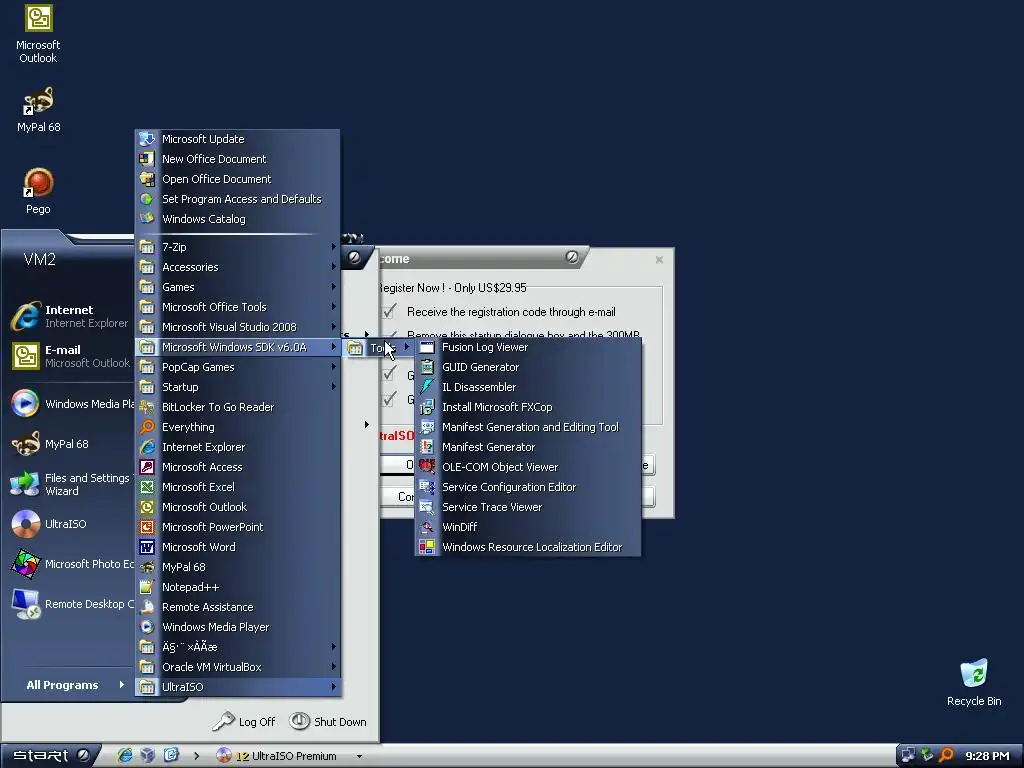Image resolution: width=1024 pixels, height=768 pixels.
Task: Open Remote Desktop Connection start item
Action: coord(69,604)
